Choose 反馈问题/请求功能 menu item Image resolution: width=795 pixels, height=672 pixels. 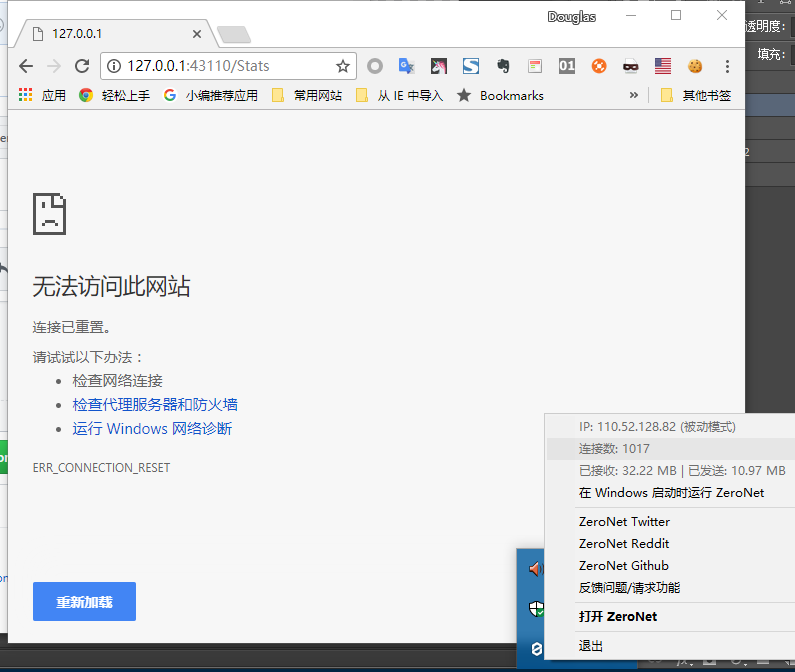(671, 588)
